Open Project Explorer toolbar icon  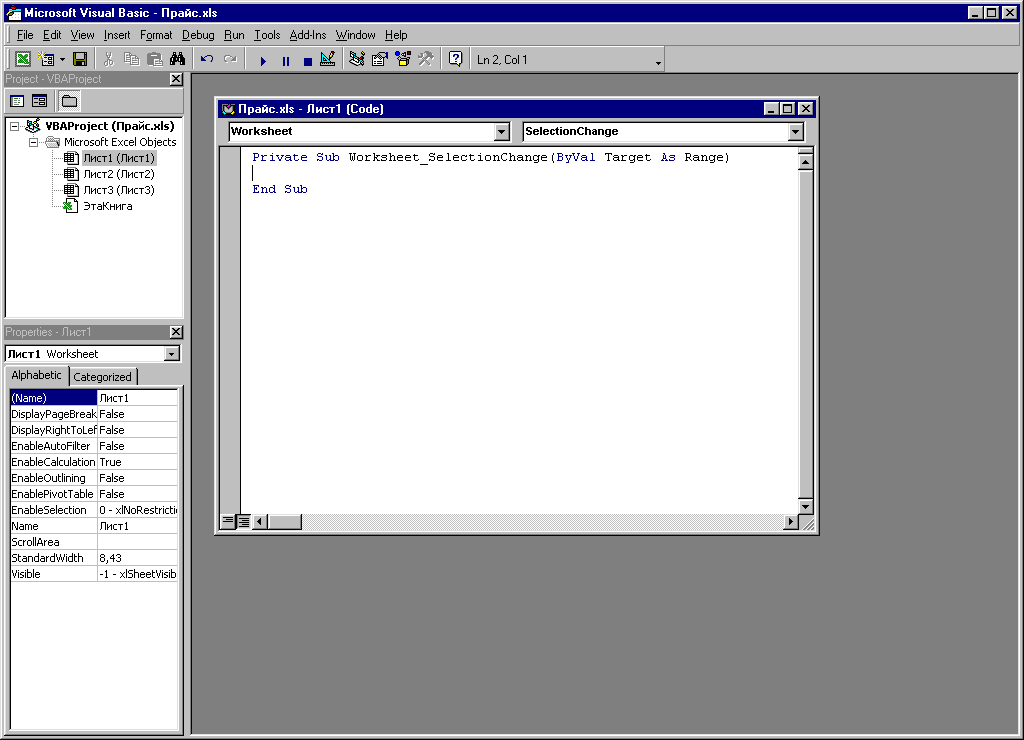tap(357, 59)
